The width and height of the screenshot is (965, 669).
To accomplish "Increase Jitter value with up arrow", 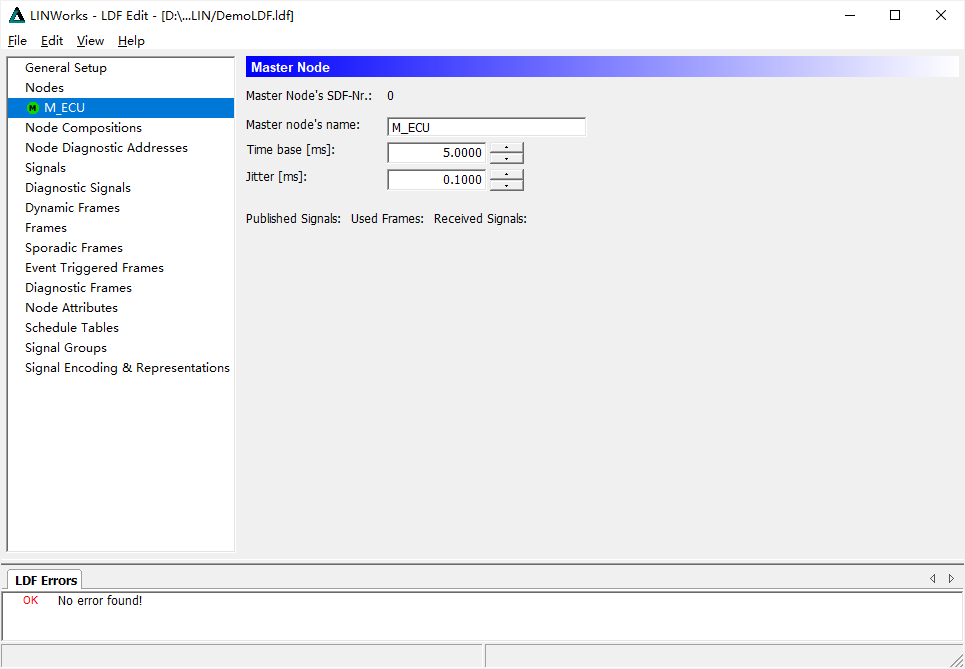I will 507,174.
